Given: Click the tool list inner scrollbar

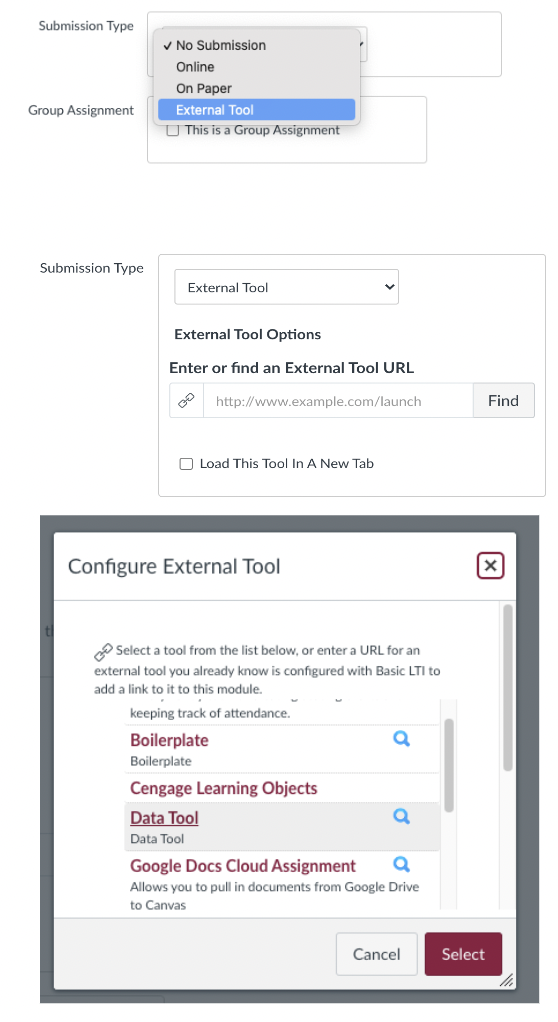Looking at the screenshot, I should click(x=448, y=766).
